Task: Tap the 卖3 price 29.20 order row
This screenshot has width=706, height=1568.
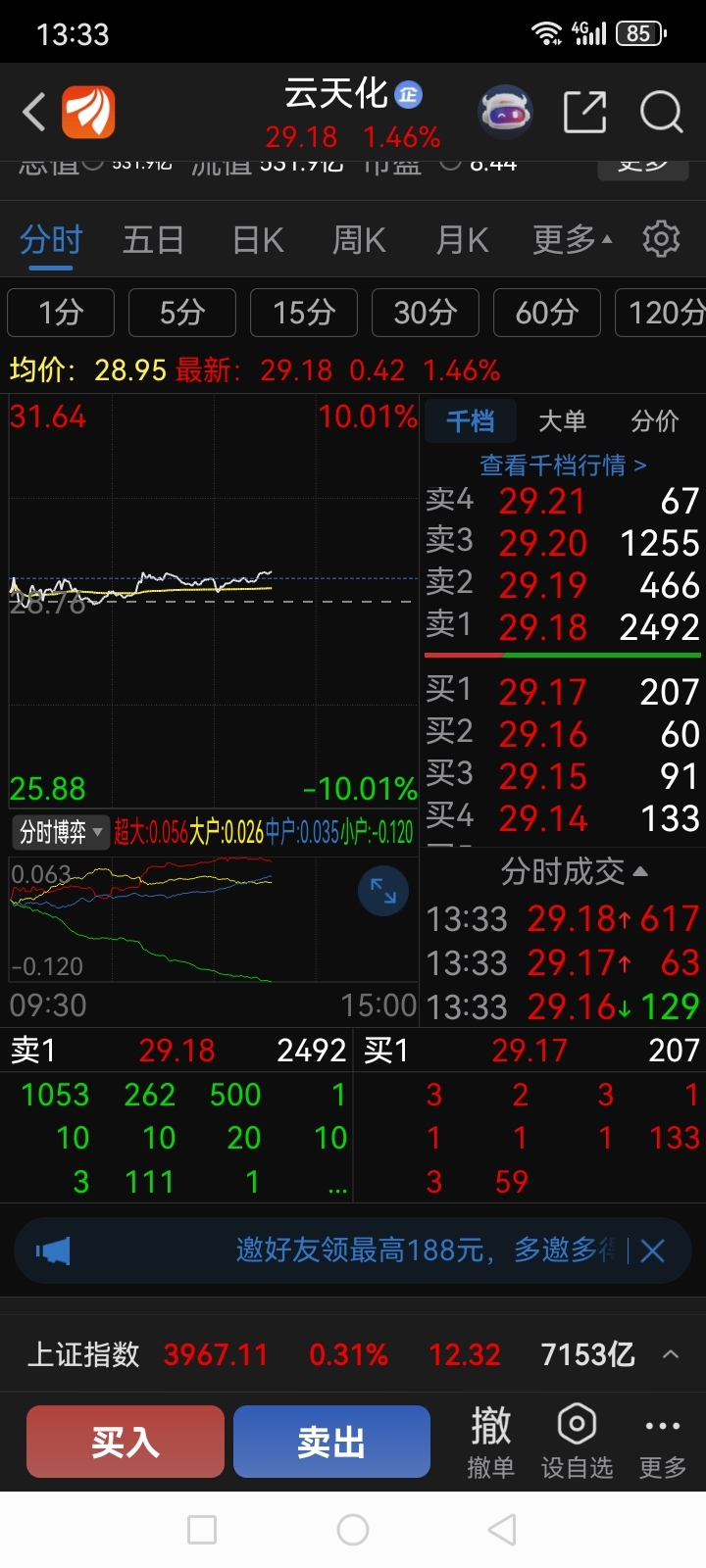Action: pos(563,542)
